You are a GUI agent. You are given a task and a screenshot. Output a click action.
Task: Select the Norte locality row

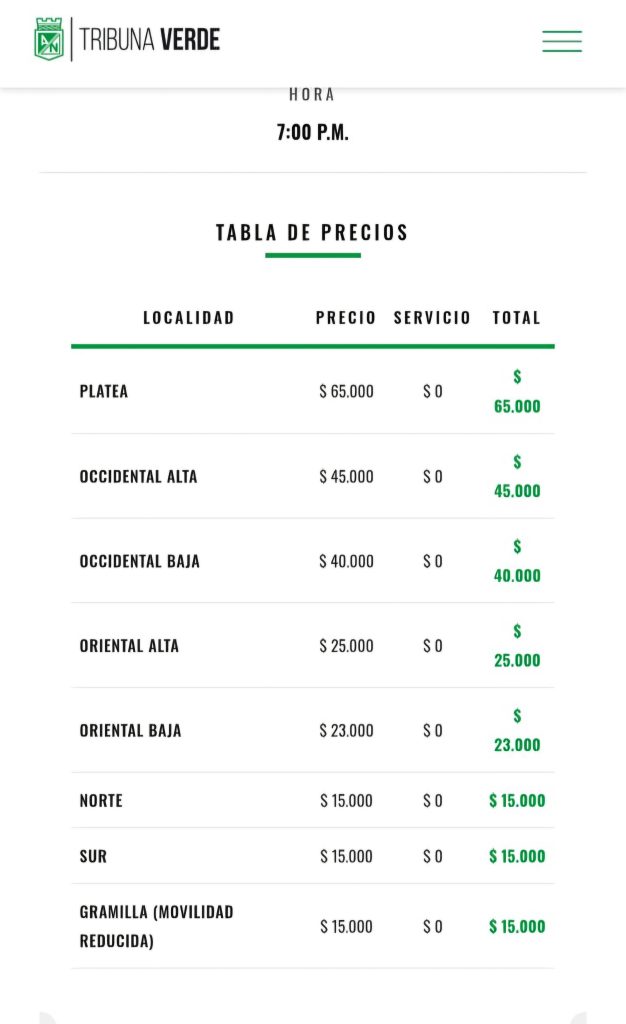coord(313,801)
